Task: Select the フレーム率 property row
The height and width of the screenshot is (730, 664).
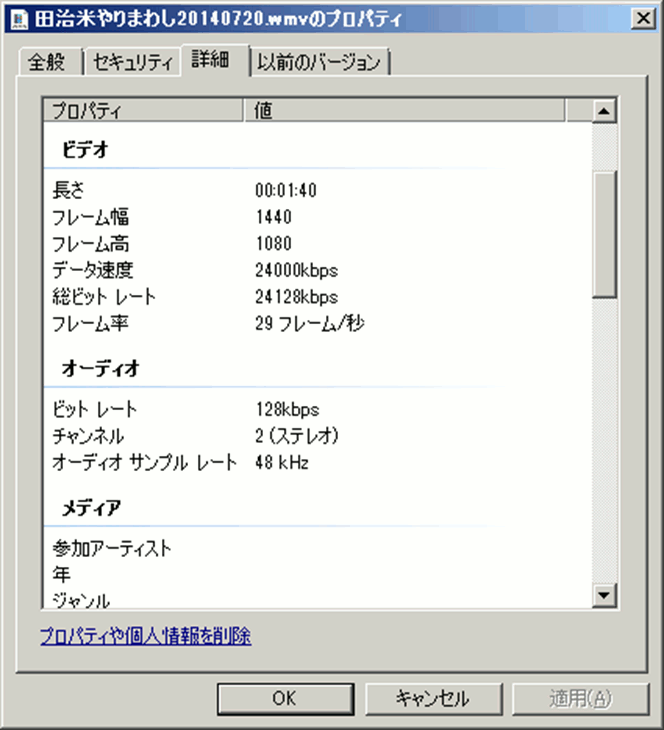Action: (x=318, y=324)
